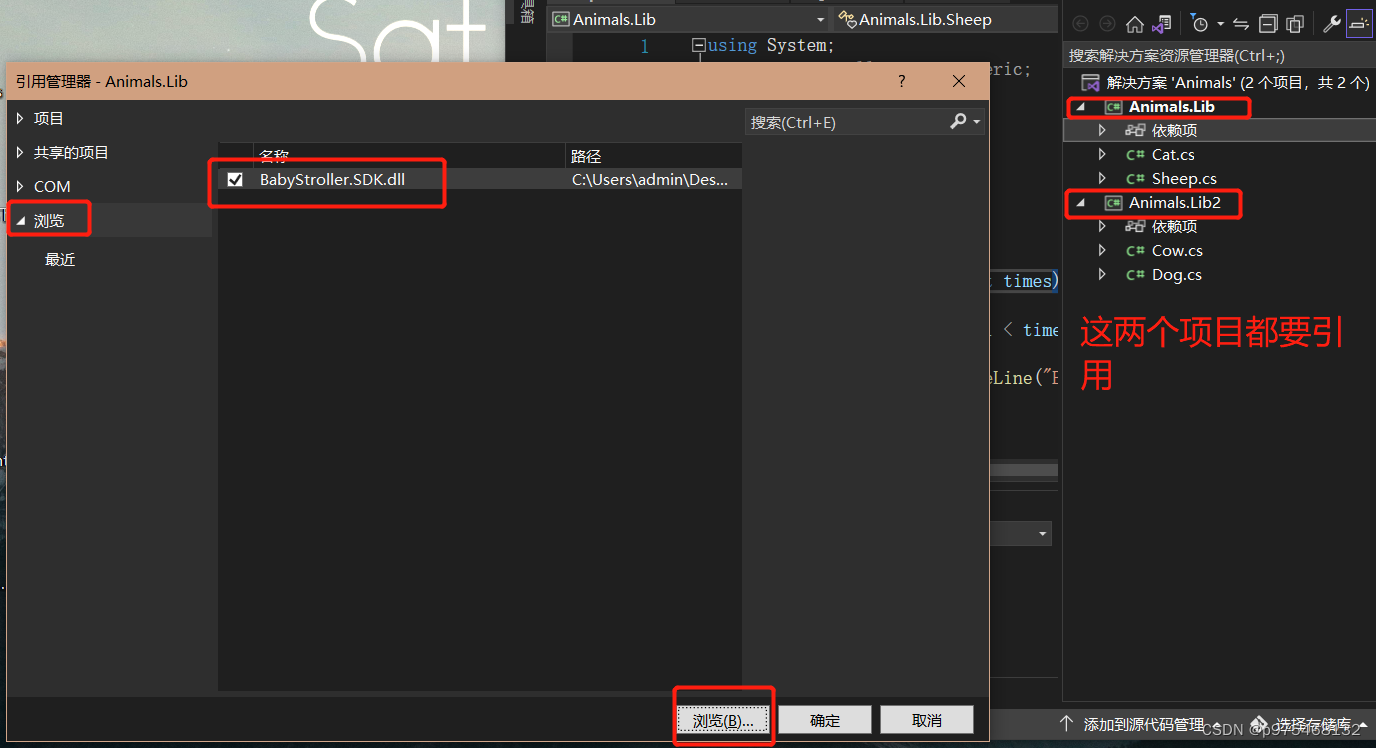Screen dimensions: 1376x748
Task: Uncheck the BabyStroller.SDK.dll checkbox
Action: pos(235,180)
